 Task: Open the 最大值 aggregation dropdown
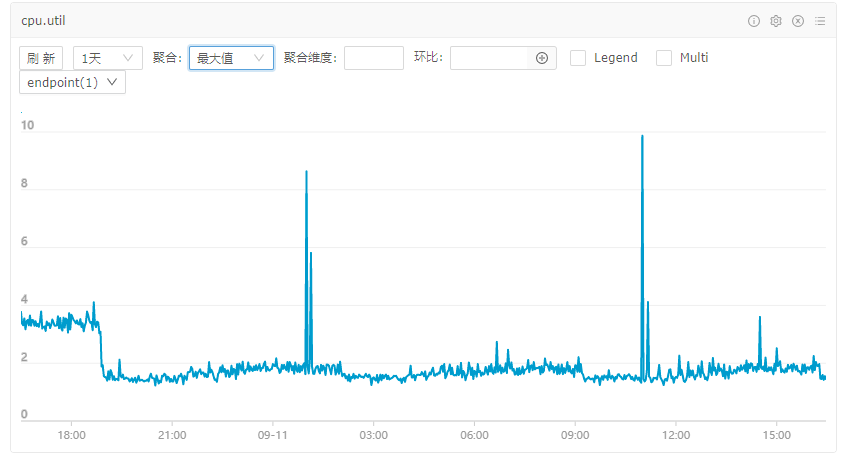pos(231,58)
